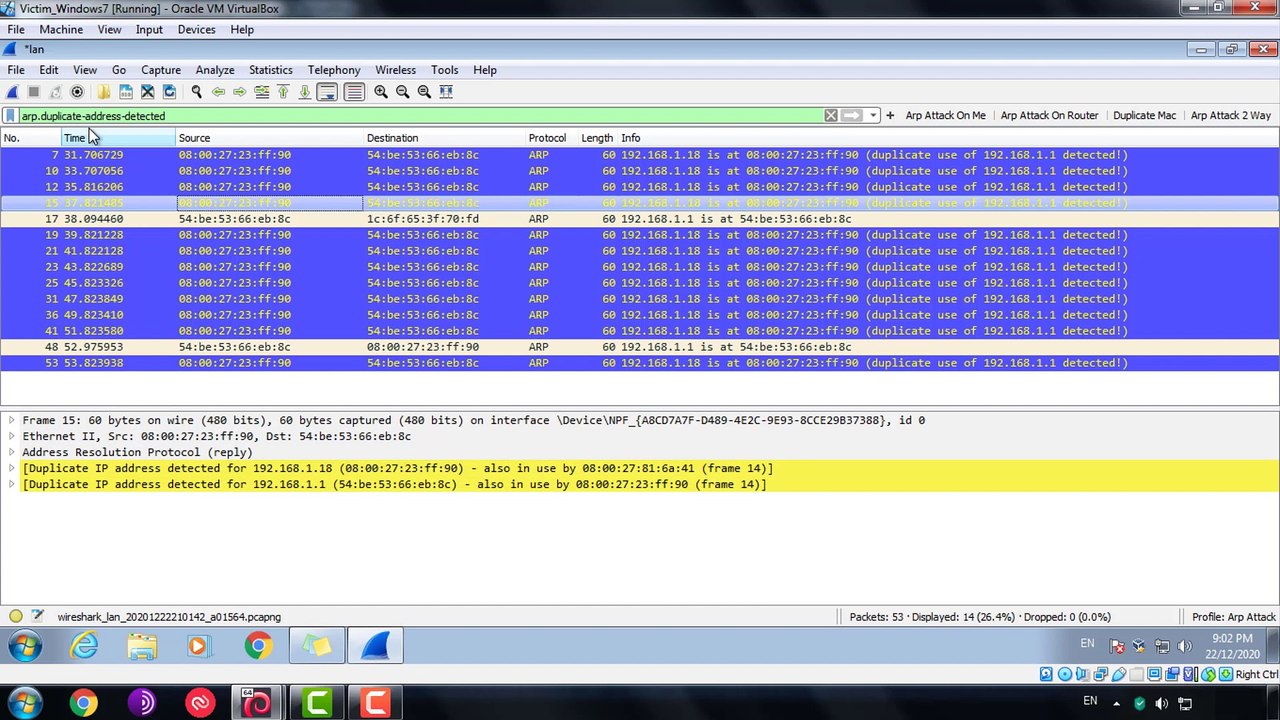The height and width of the screenshot is (720, 1280).
Task: Jump to the first packet
Action: 283,92
